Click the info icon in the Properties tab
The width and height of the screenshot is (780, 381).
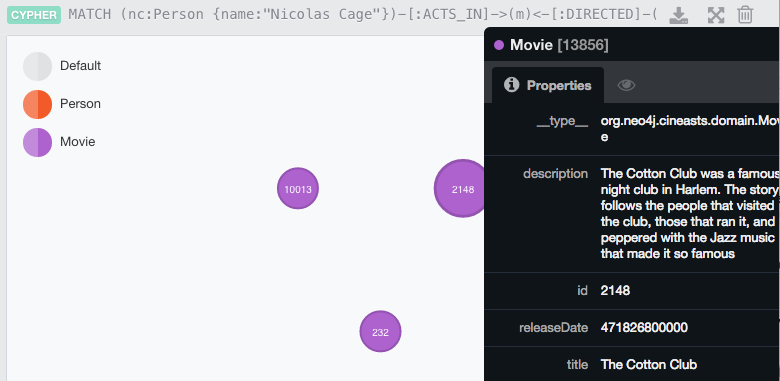(x=511, y=85)
